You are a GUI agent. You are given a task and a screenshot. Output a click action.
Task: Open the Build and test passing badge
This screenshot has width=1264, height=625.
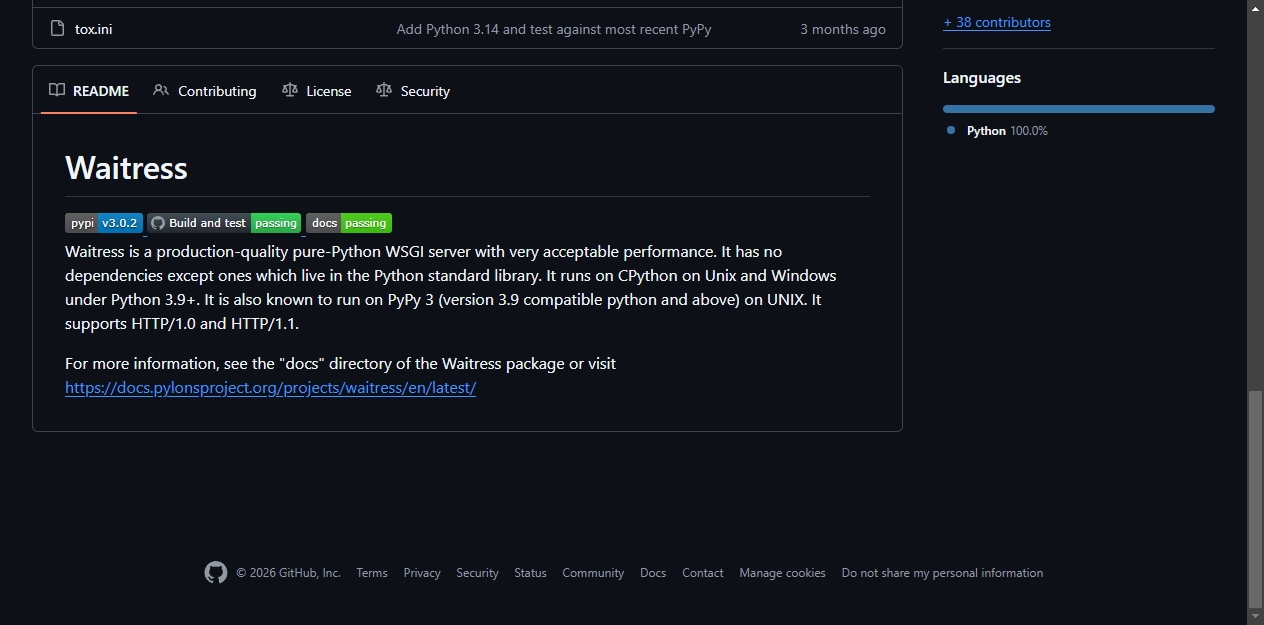pos(225,223)
